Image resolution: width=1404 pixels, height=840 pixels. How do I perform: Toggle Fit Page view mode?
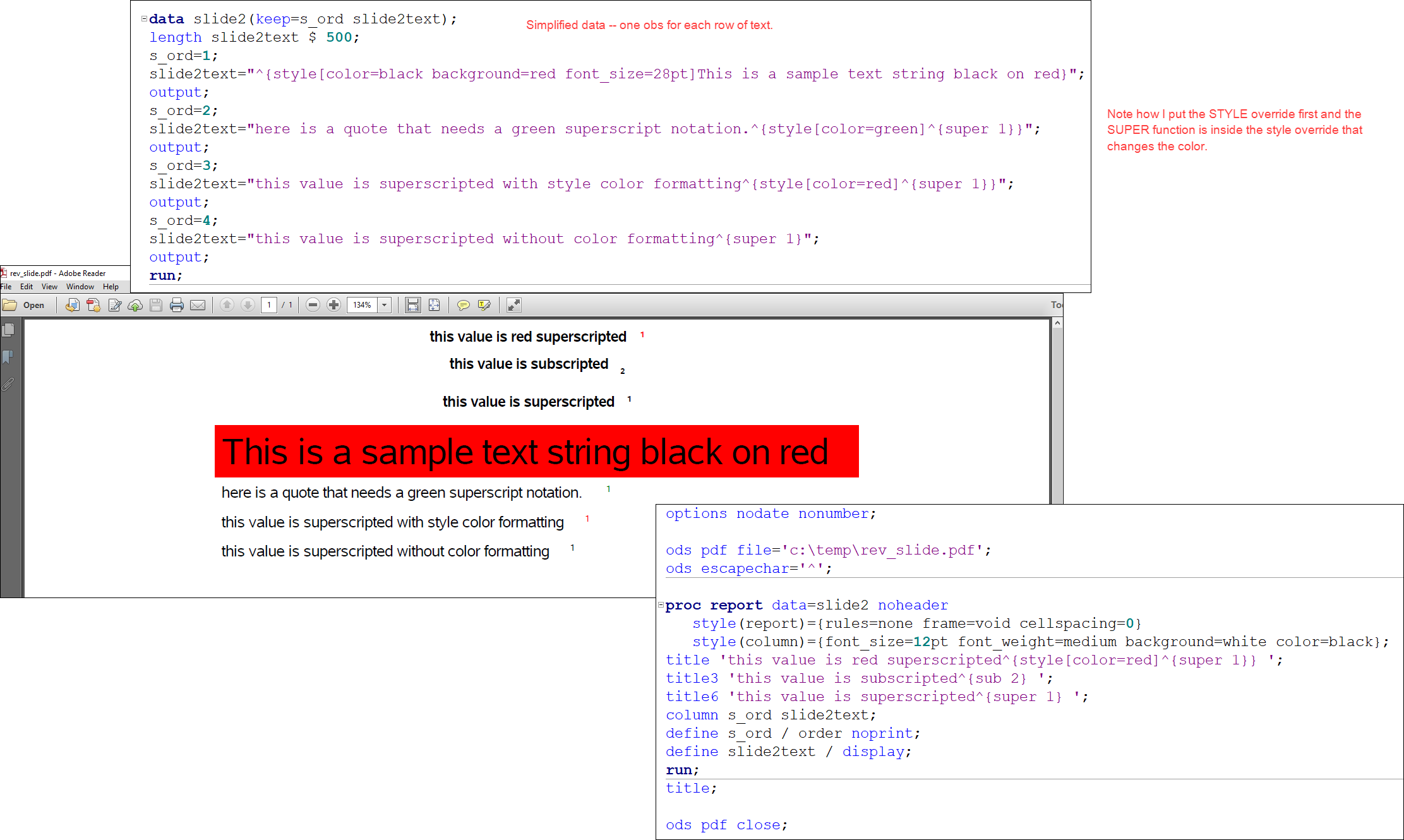(435, 305)
